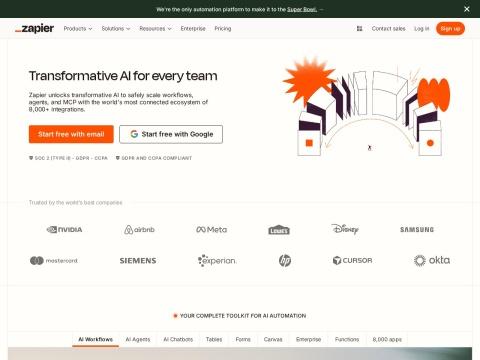Click the Experian logo

217,261
